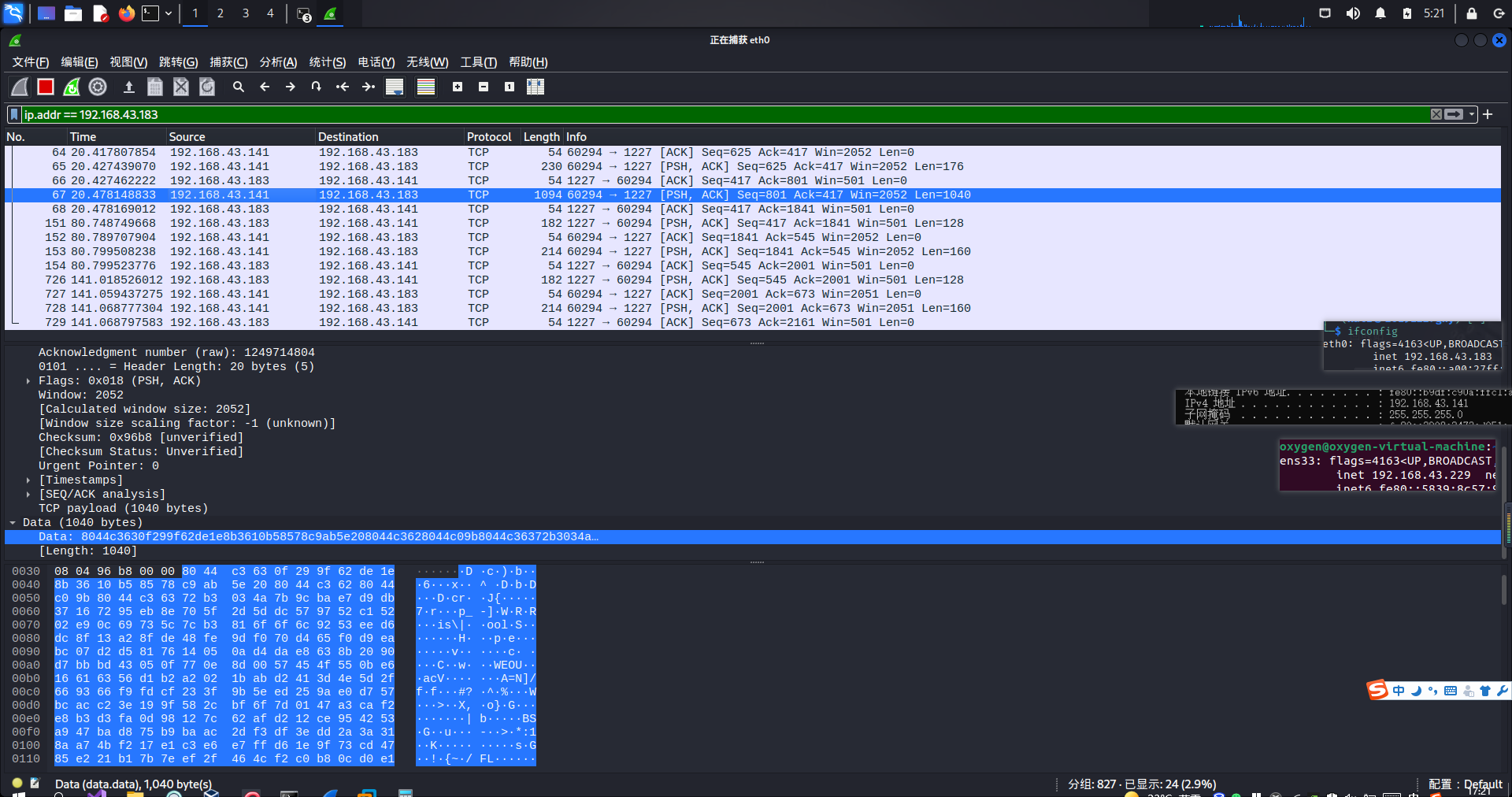Screen dimensions: 1512x797
Task: Select the TCP payload (1040 bytes) line
Action: 753,509
